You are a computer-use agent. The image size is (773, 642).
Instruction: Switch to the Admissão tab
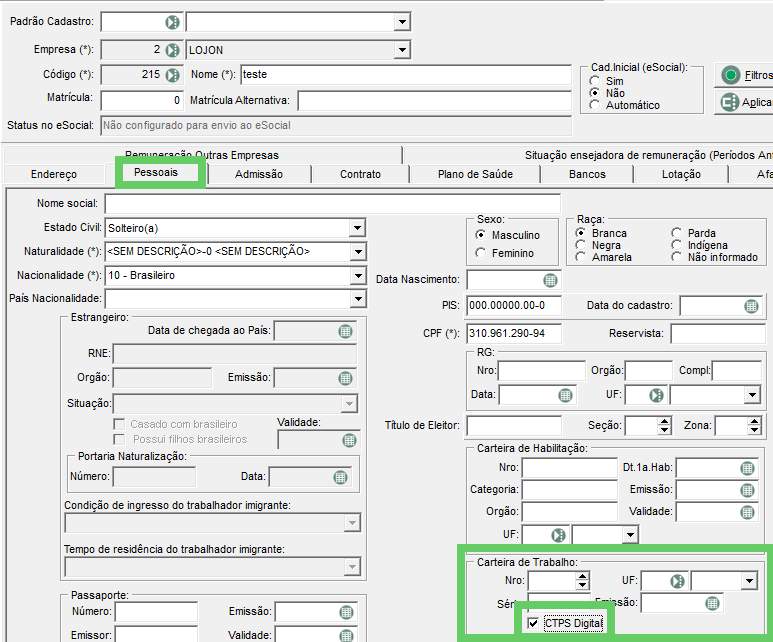[259, 174]
